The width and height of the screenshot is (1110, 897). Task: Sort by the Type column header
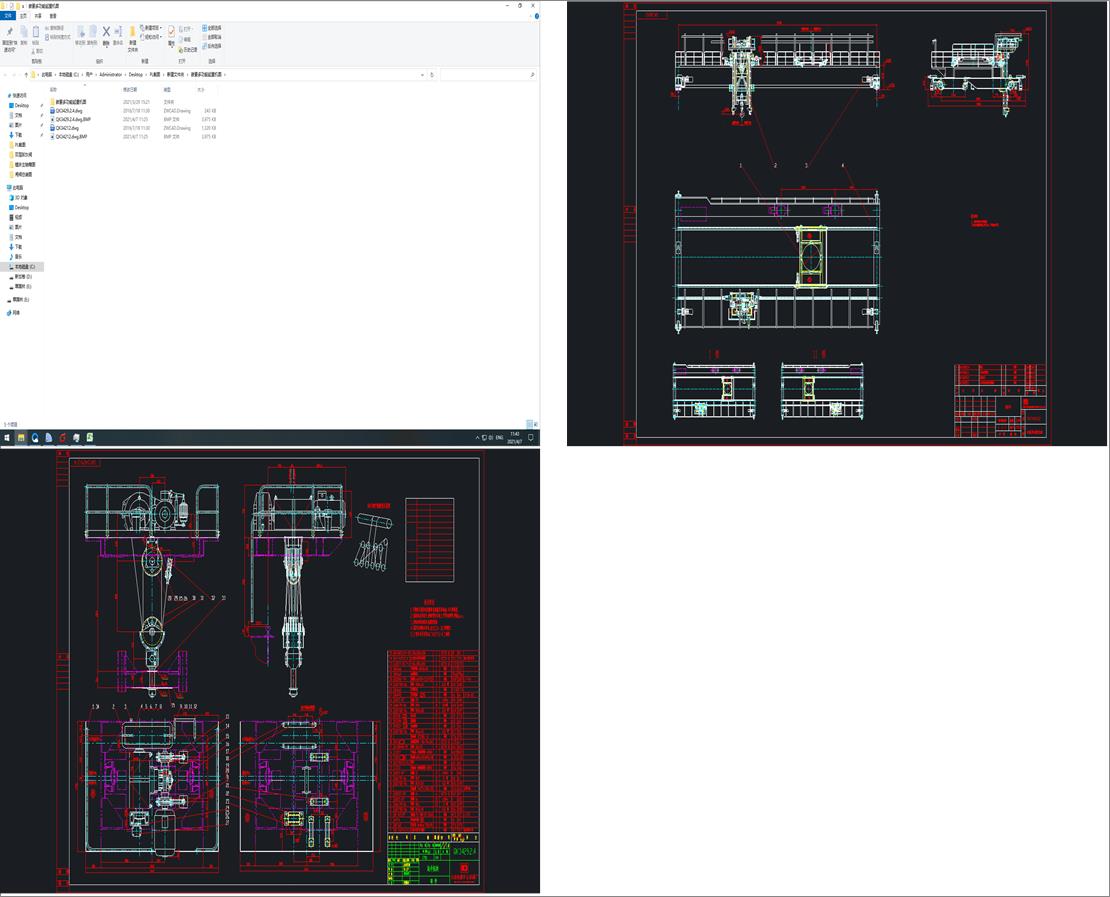click(168, 90)
